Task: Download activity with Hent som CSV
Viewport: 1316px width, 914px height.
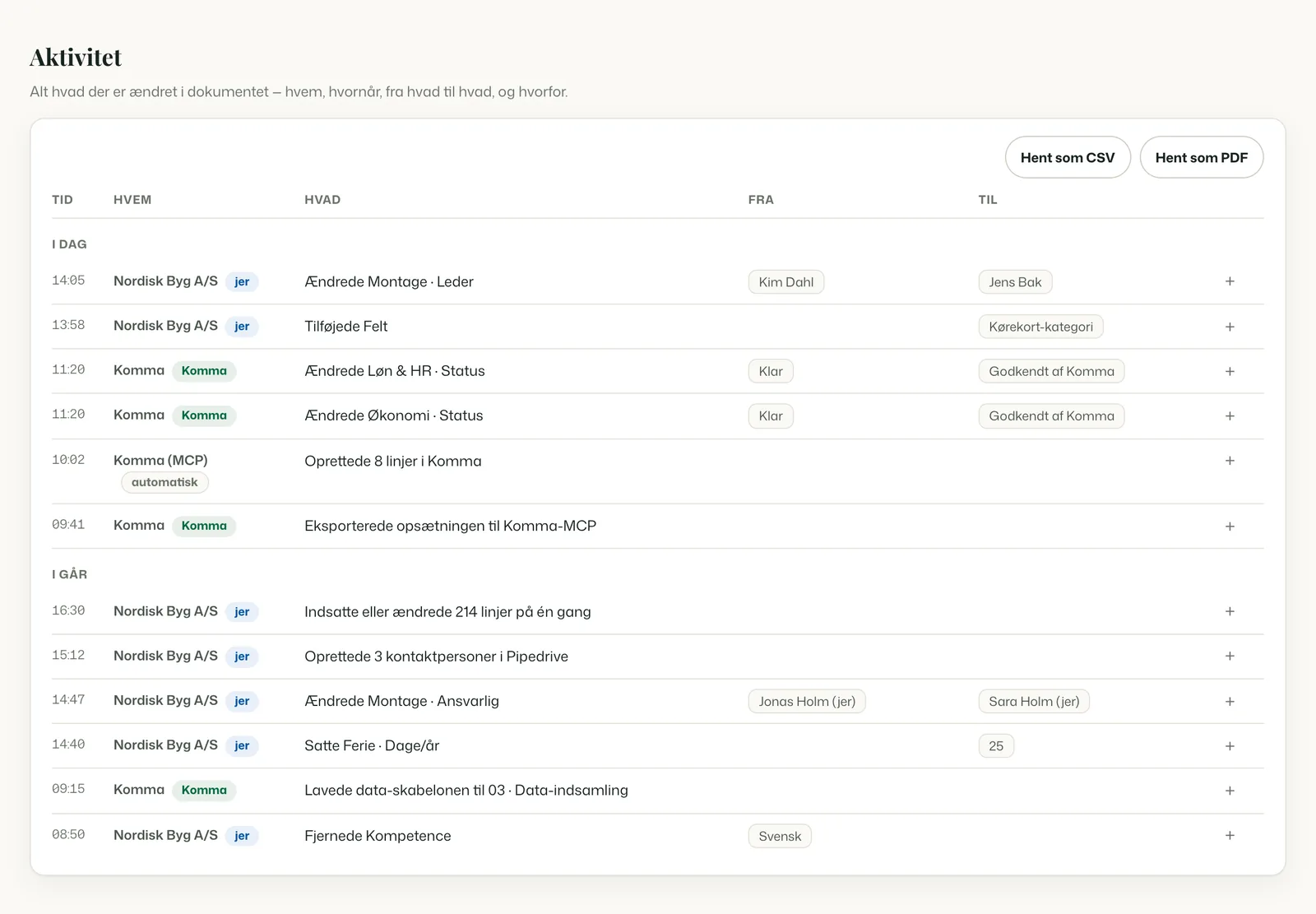Action: [1068, 157]
